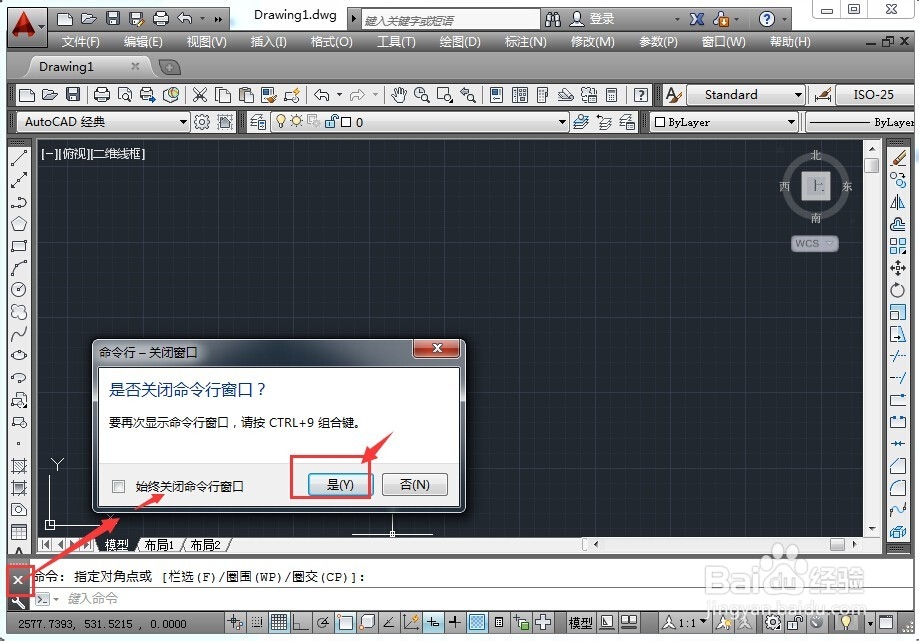
Task: Select the Ellipse draw tool
Action: point(19,356)
